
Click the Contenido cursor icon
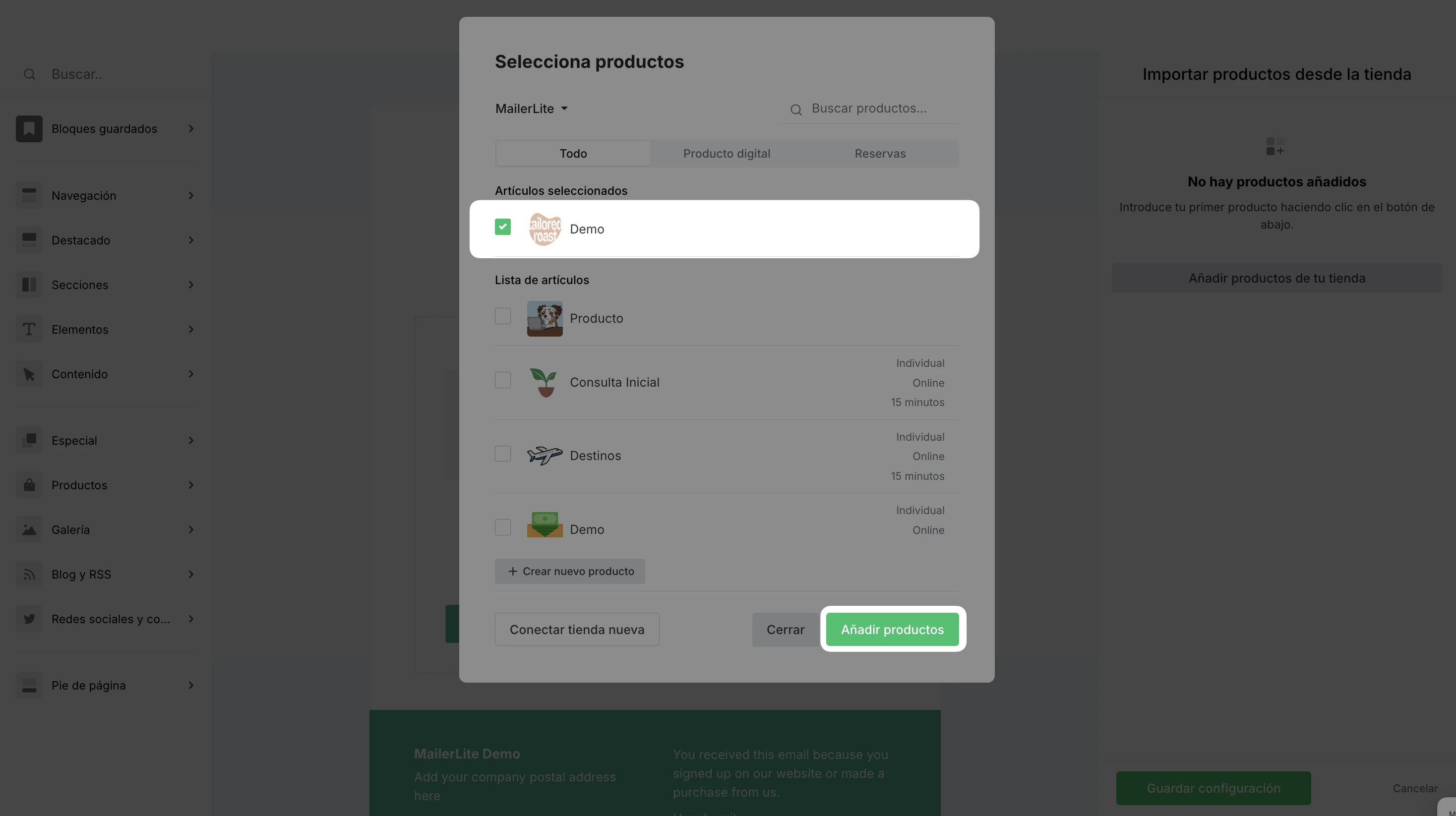pyautogui.click(x=29, y=374)
